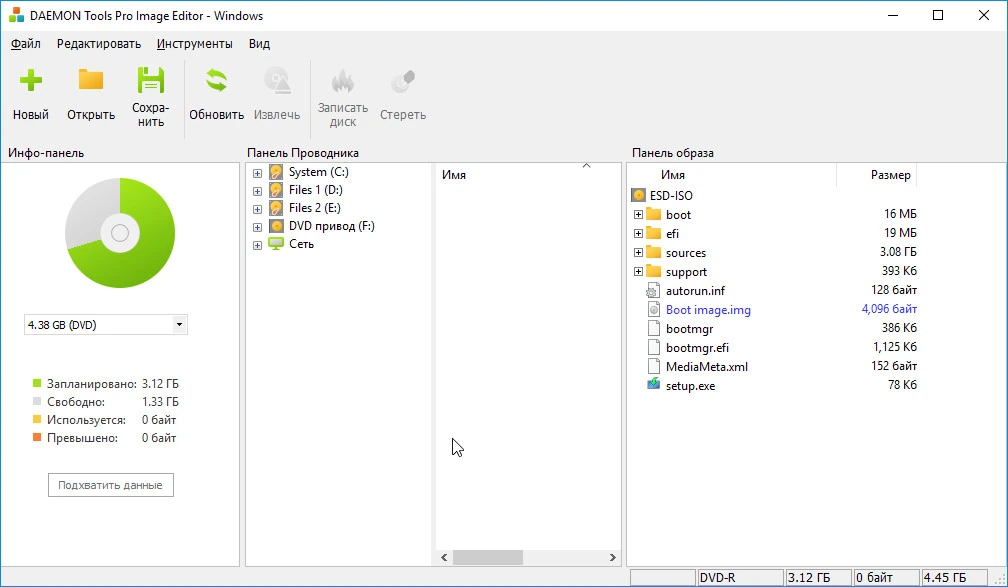Click the Превышено: 0 байт legend entry
This screenshot has width=1008, height=587.
point(105,438)
